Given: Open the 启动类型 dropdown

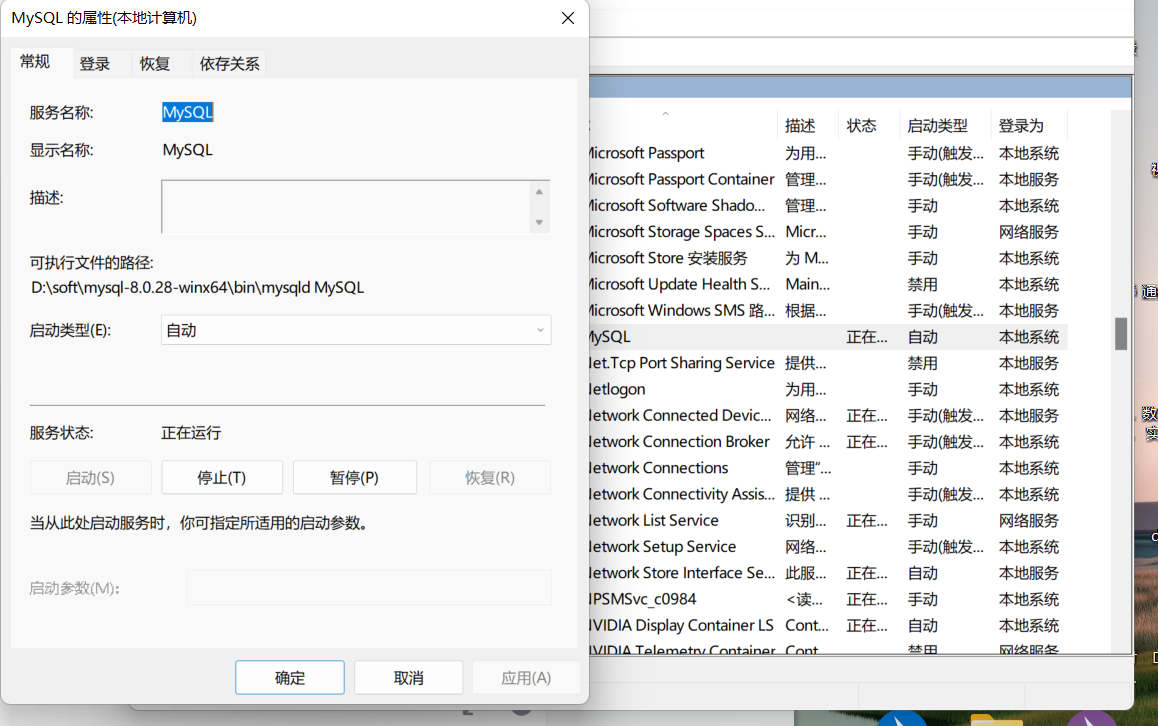Looking at the screenshot, I should (x=356, y=330).
